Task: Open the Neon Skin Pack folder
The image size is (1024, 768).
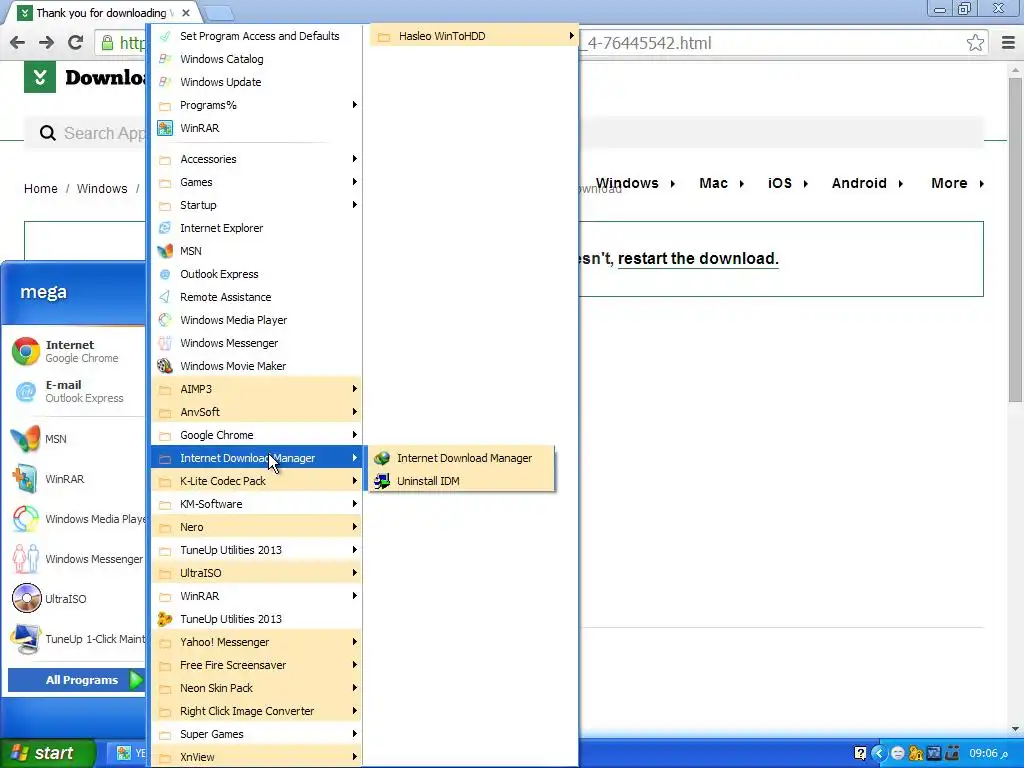Action: click(257, 688)
